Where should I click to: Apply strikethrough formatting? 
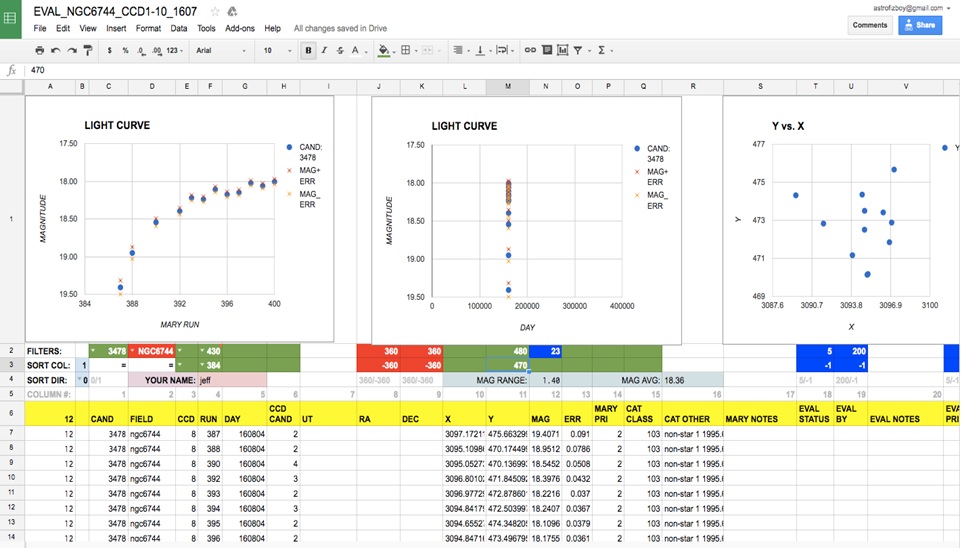tap(340, 50)
